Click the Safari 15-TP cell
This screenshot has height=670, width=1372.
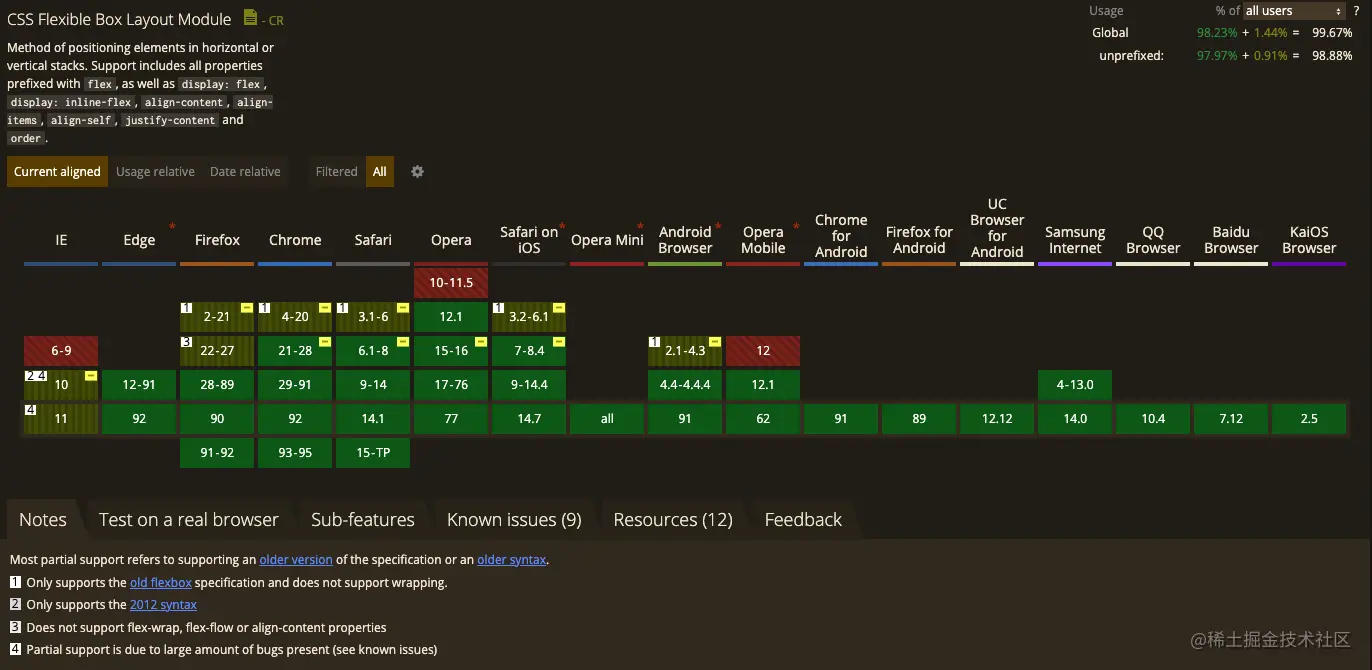point(373,453)
